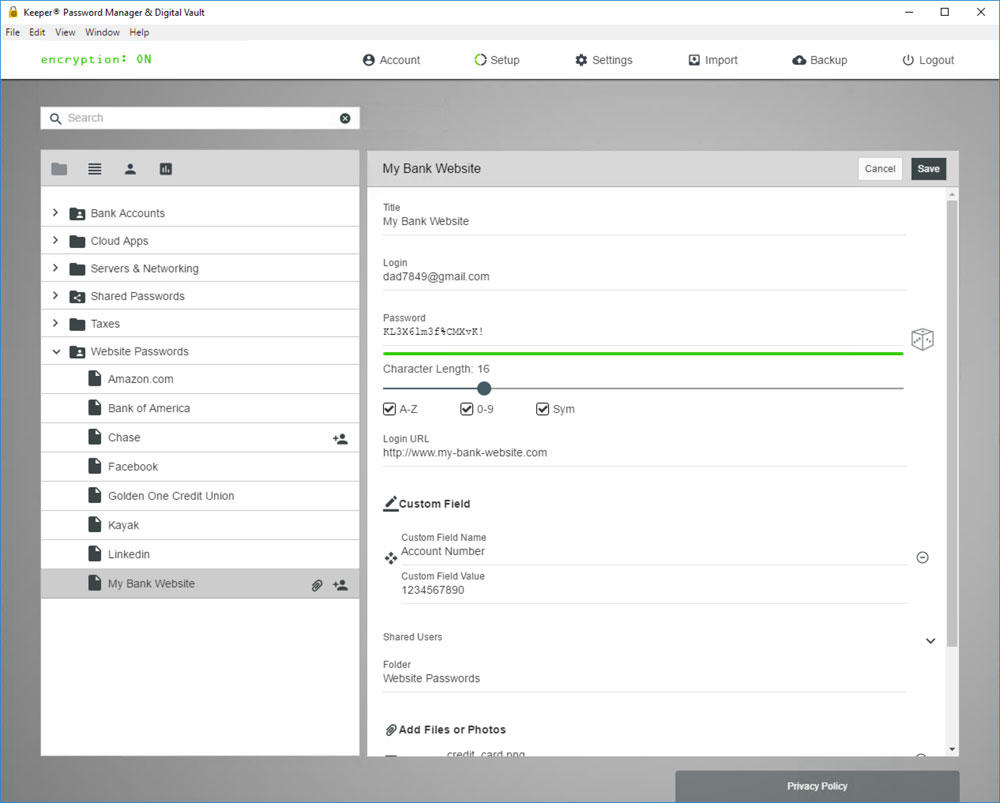The image size is (1000, 803).
Task: Open the Privacy Policy link
Action: 817,786
